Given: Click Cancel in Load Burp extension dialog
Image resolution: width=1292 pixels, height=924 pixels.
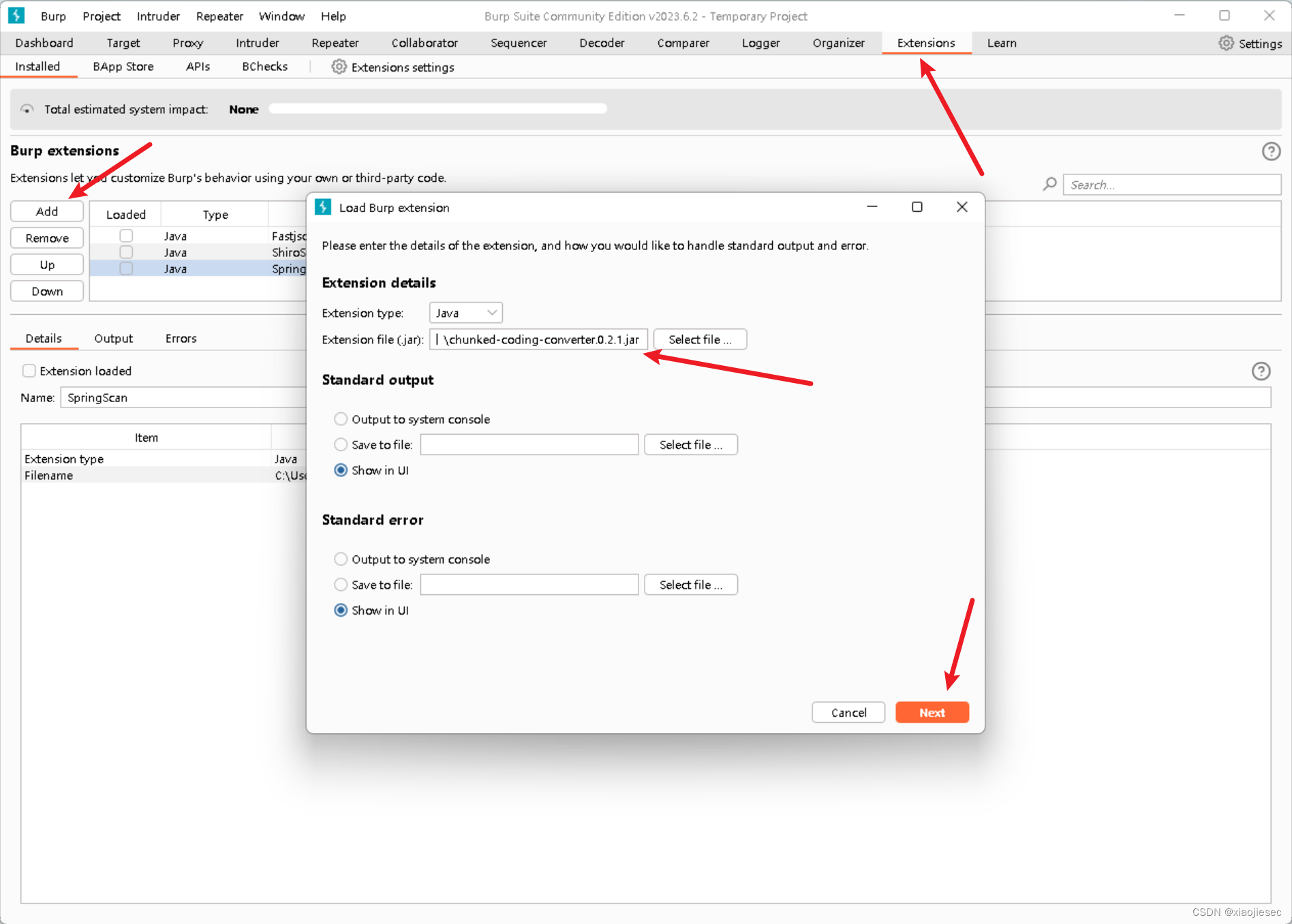Looking at the screenshot, I should click(x=848, y=712).
